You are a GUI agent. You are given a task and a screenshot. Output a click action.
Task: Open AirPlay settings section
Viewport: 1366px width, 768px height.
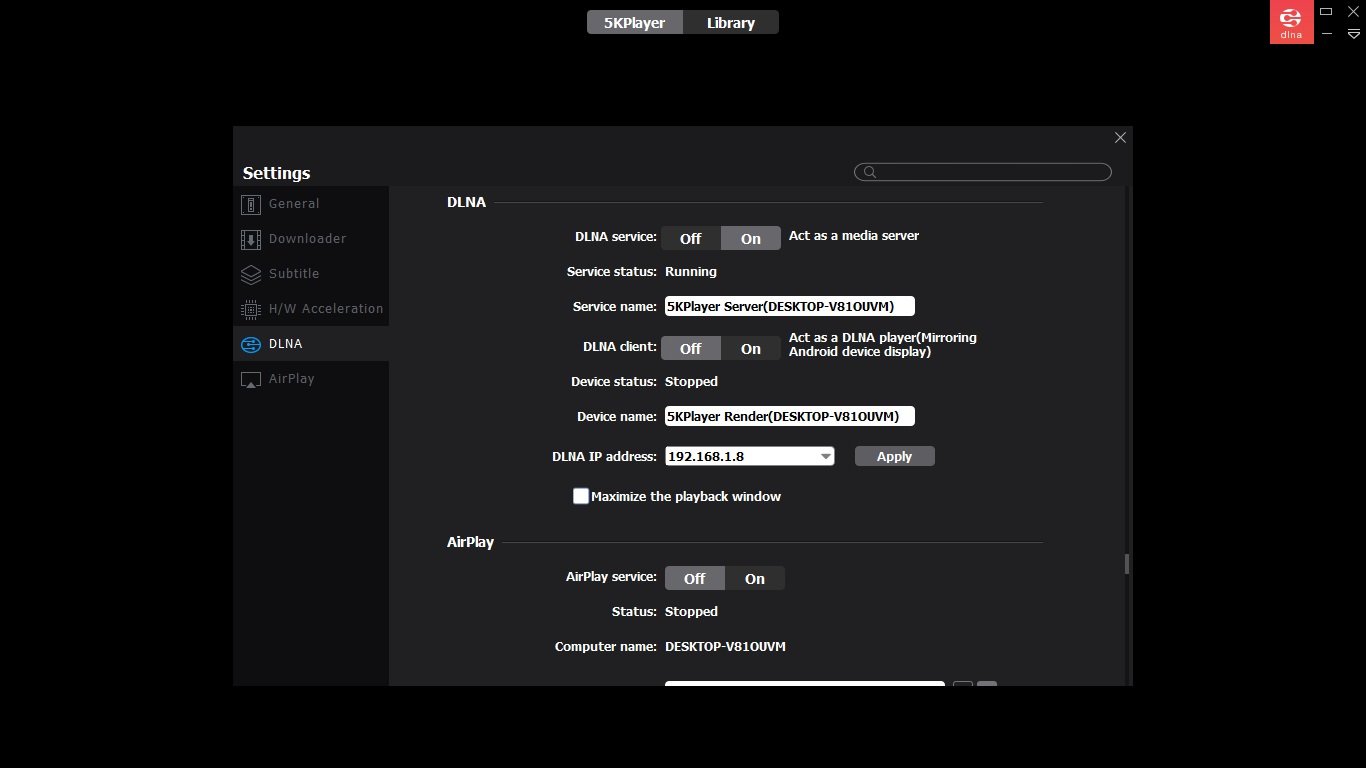pos(311,379)
